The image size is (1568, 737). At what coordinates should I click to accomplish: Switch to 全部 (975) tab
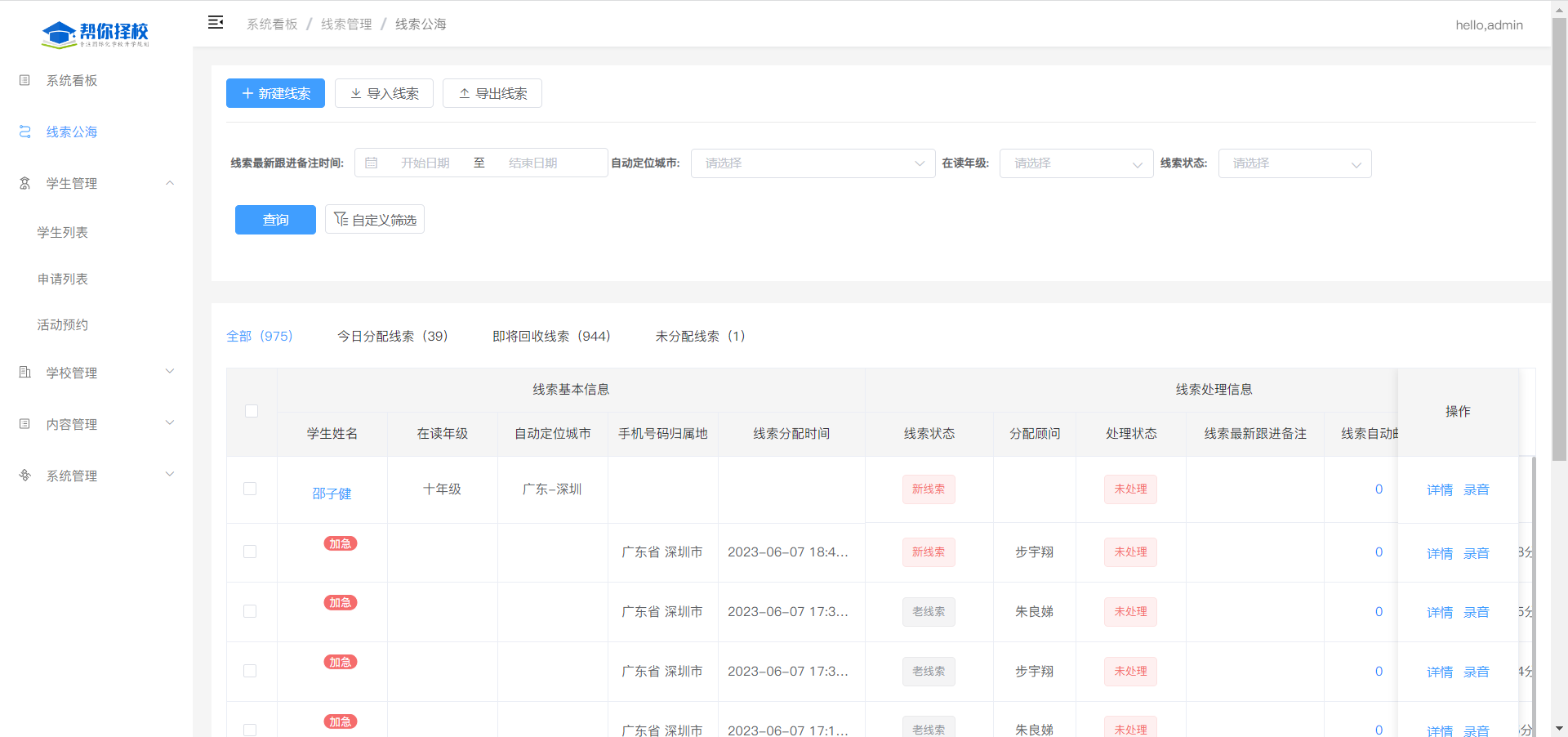tap(260, 337)
